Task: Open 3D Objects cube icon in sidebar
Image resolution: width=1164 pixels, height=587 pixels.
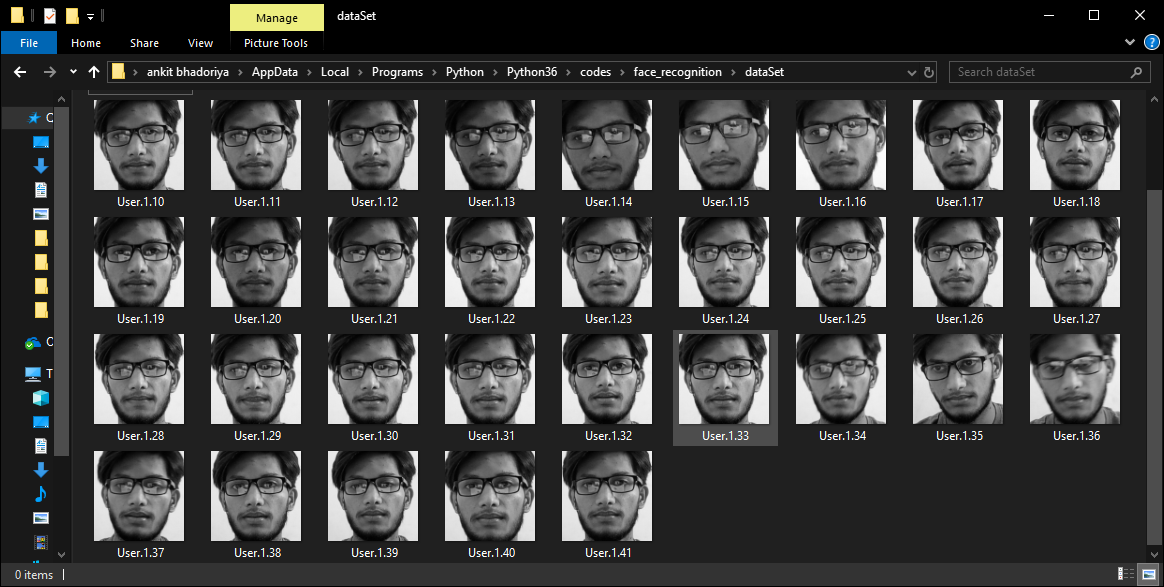Action: coord(41,398)
